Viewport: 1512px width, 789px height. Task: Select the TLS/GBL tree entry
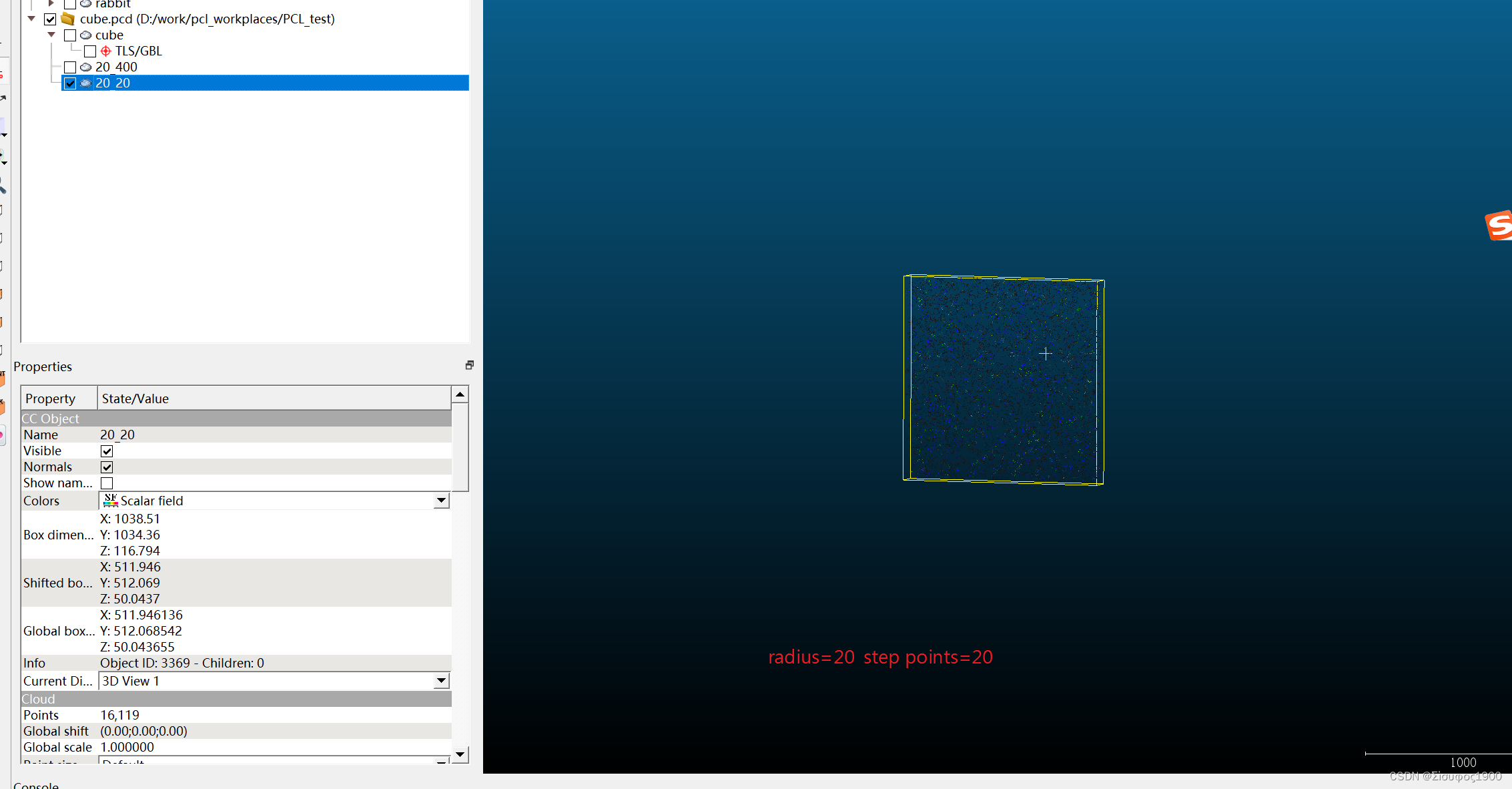tap(138, 51)
